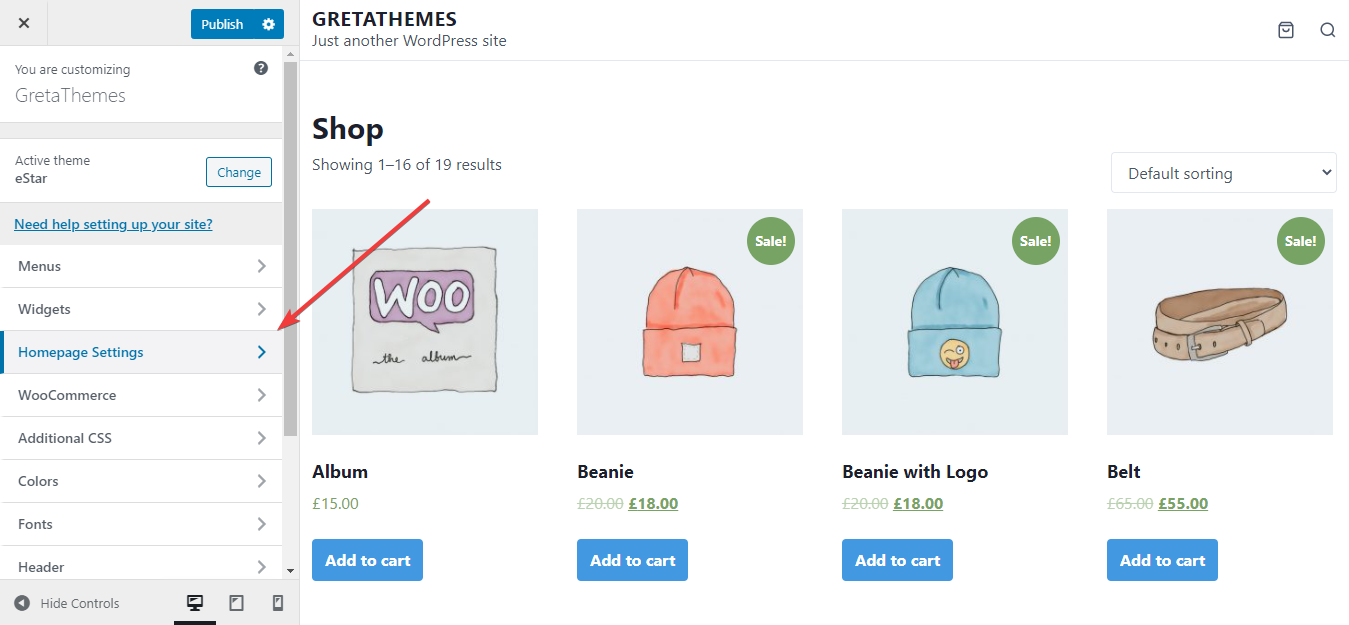The image size is (1349, 625).
Task: Close the Customizer with the X icon
Action: (x=24, y=23)
